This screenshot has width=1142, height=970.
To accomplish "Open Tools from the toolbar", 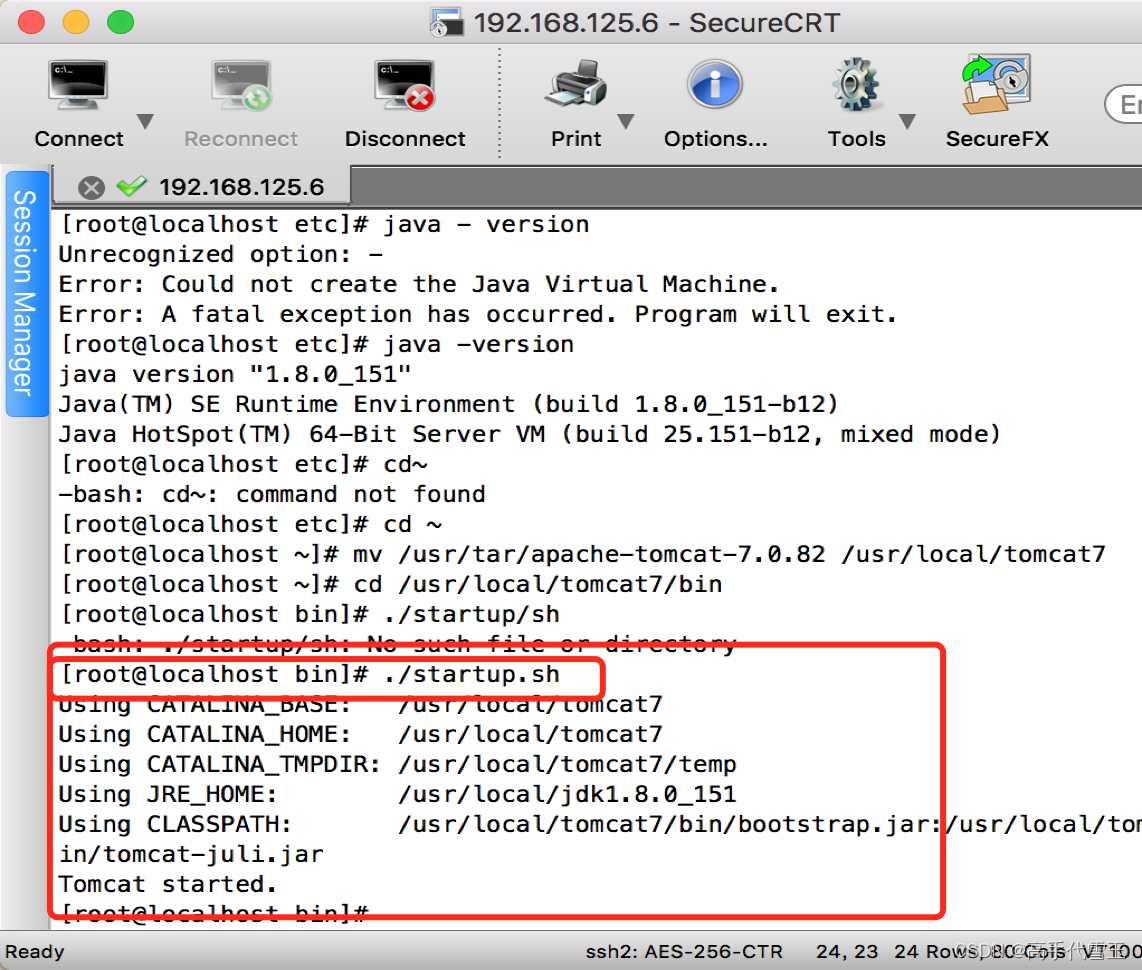I will pos(855,100).
